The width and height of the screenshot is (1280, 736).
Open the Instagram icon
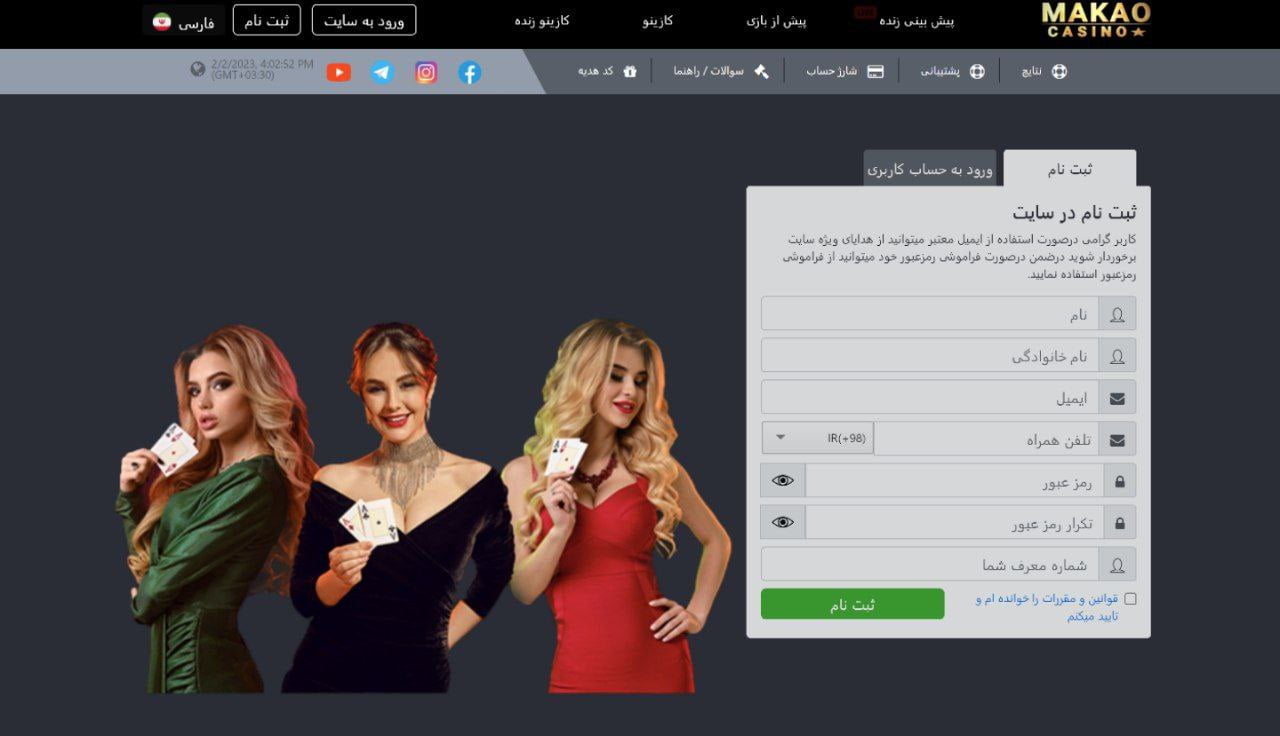click(426, 71)
